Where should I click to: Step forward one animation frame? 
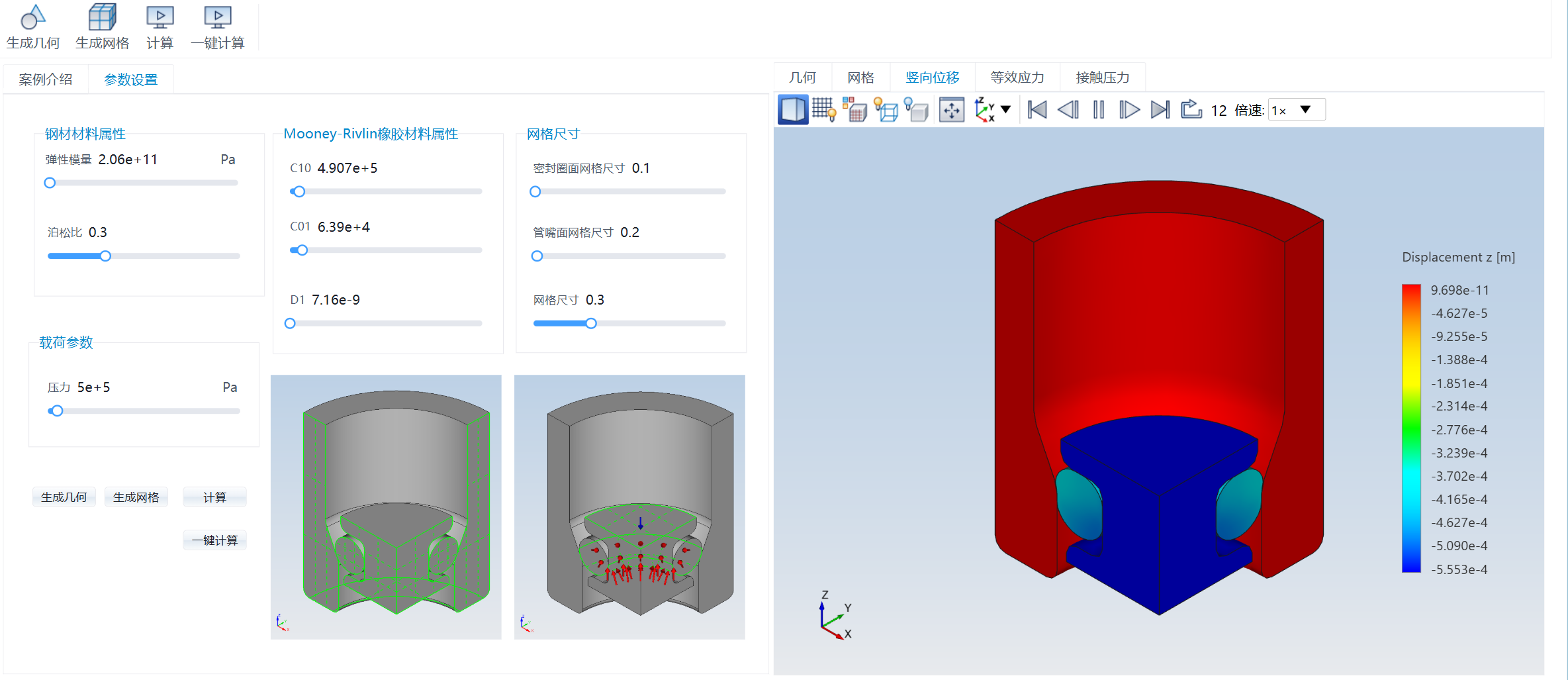pyautogui.click(x=1129, y=110)
